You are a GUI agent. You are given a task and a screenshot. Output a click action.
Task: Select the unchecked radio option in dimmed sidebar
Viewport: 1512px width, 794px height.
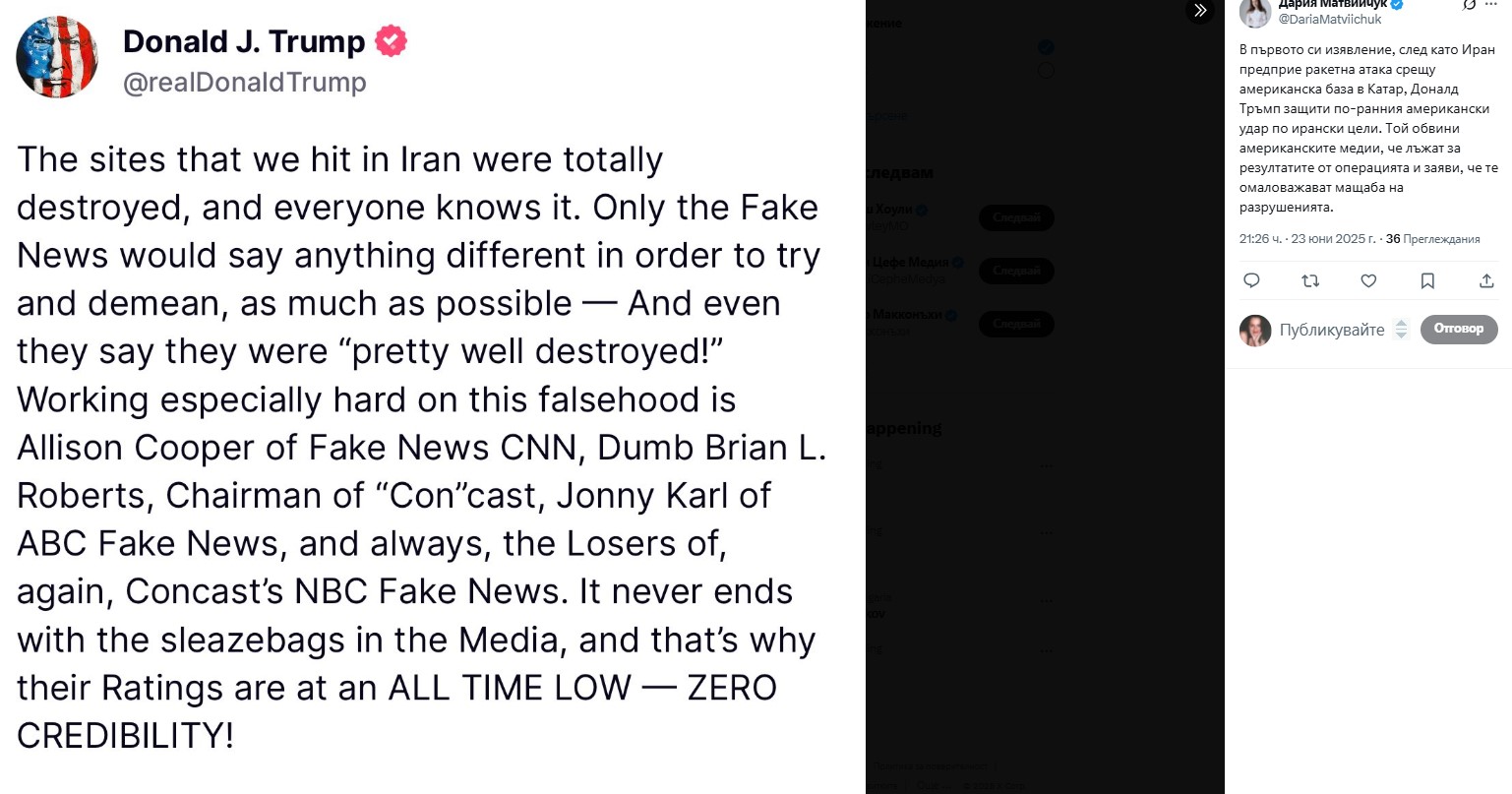1046,70
